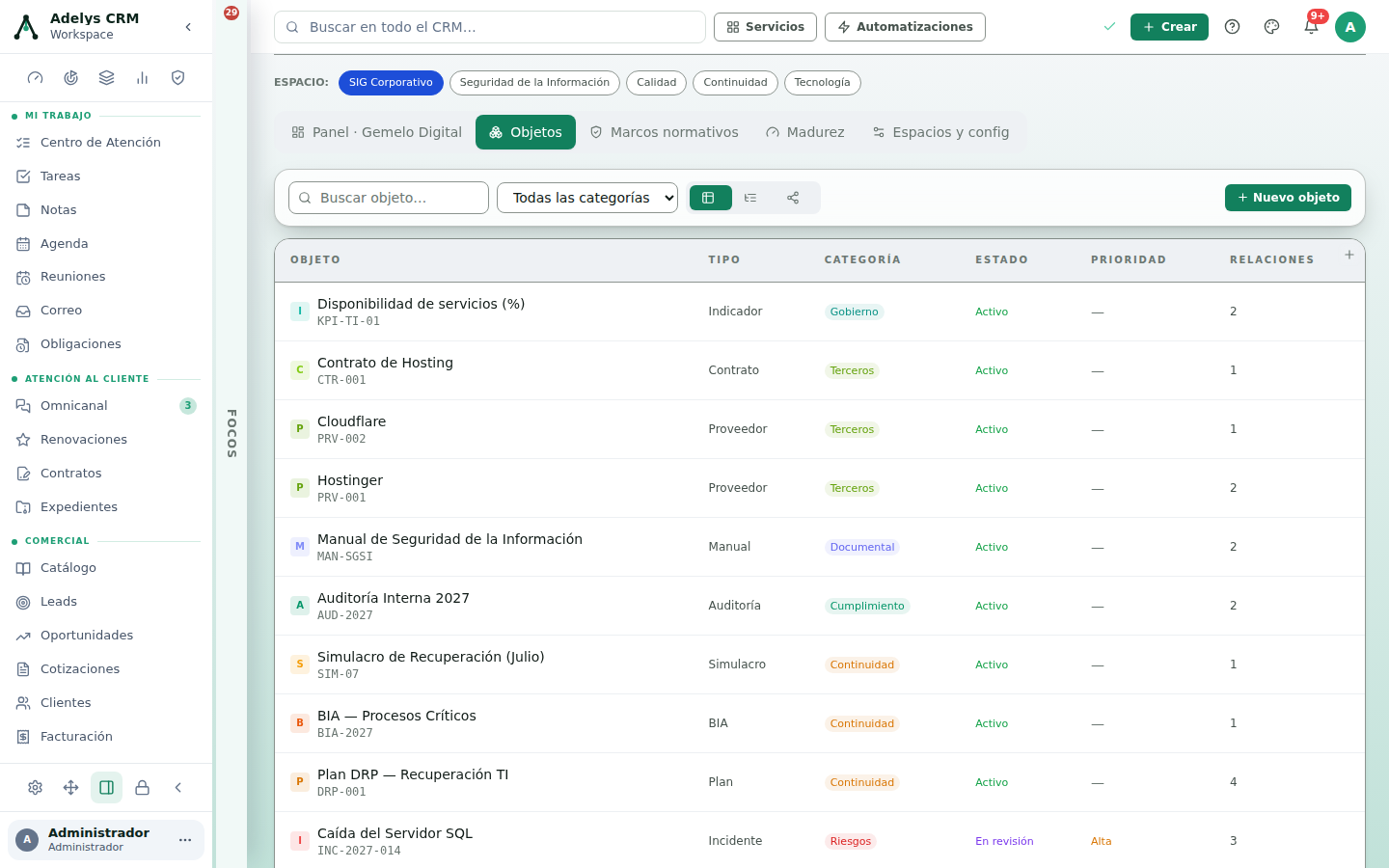The width and height of the screenshot is (1389, 868).
Task: Select the Objetos tab
Action: pos(526,132)
